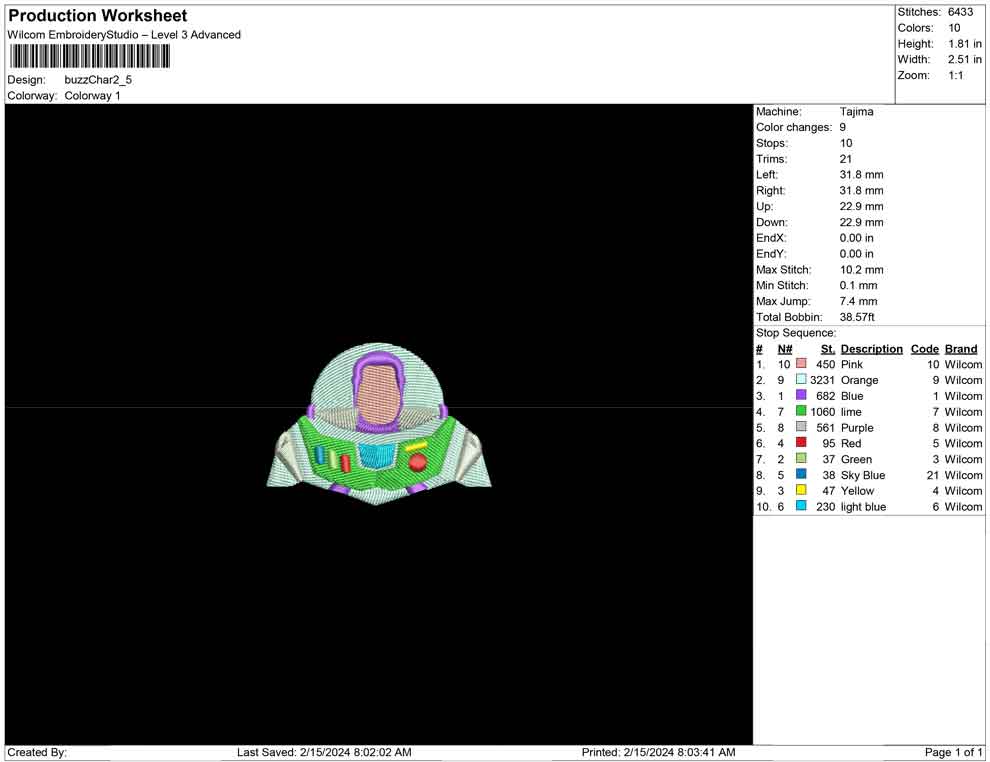
Task: Click the St. column header
Action: point(827,349)
